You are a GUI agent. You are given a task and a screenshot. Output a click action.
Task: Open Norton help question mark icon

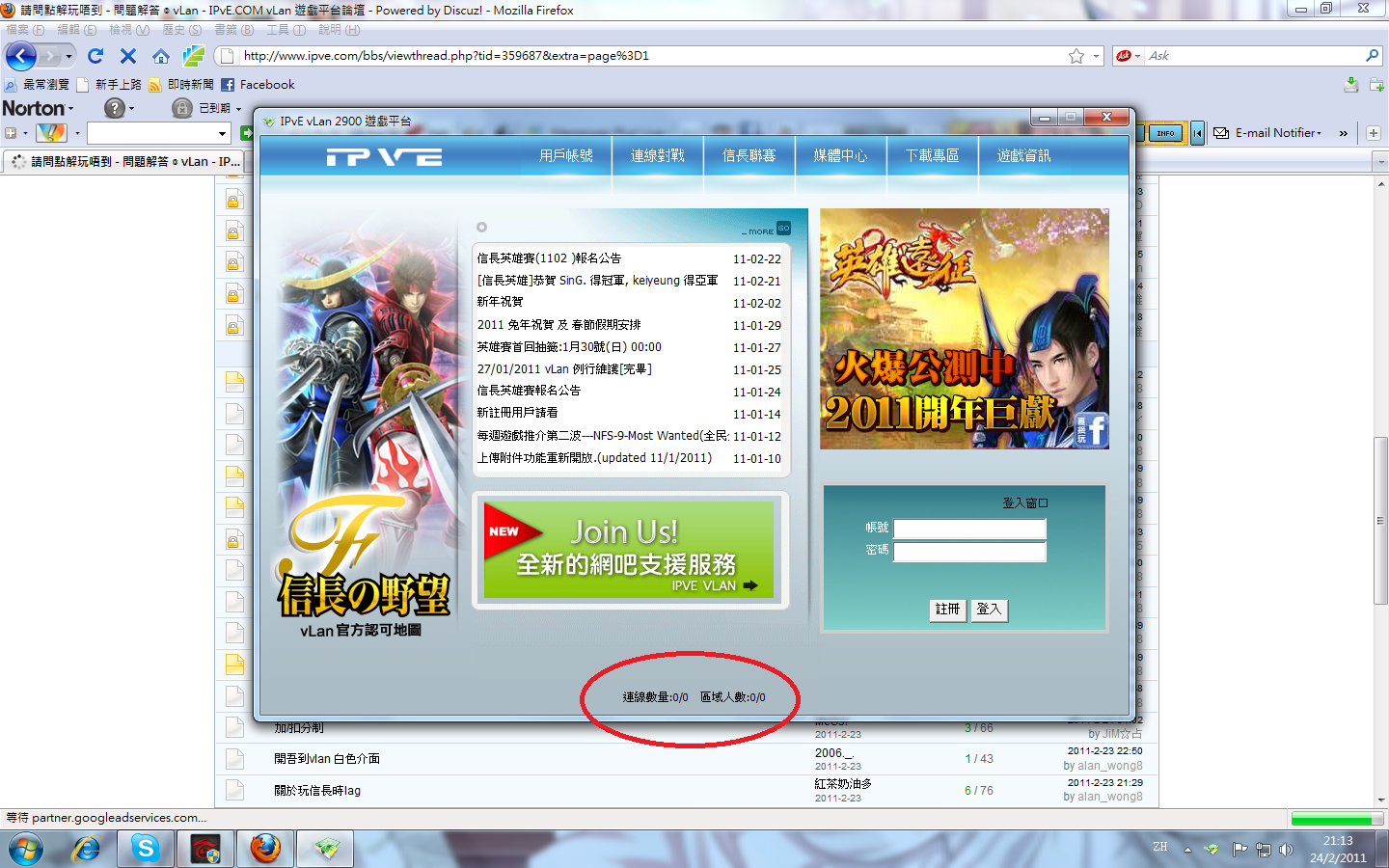[x=115, y=108]
